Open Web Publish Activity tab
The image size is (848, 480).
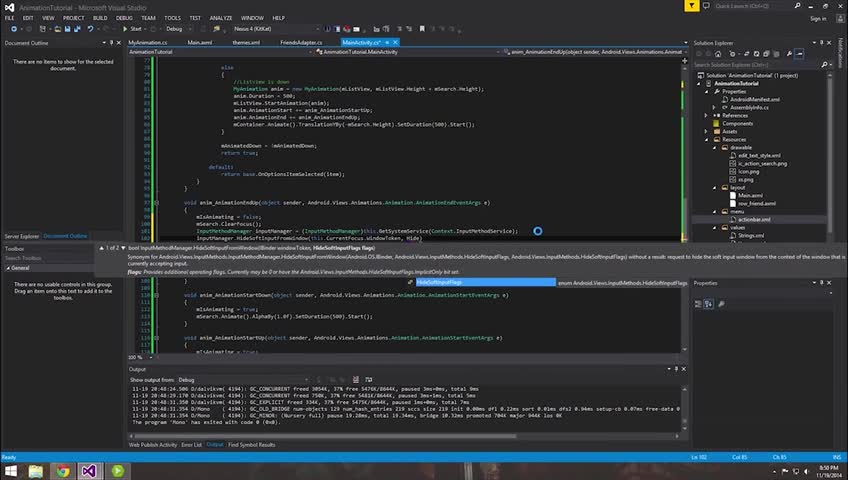pos(153,445)
